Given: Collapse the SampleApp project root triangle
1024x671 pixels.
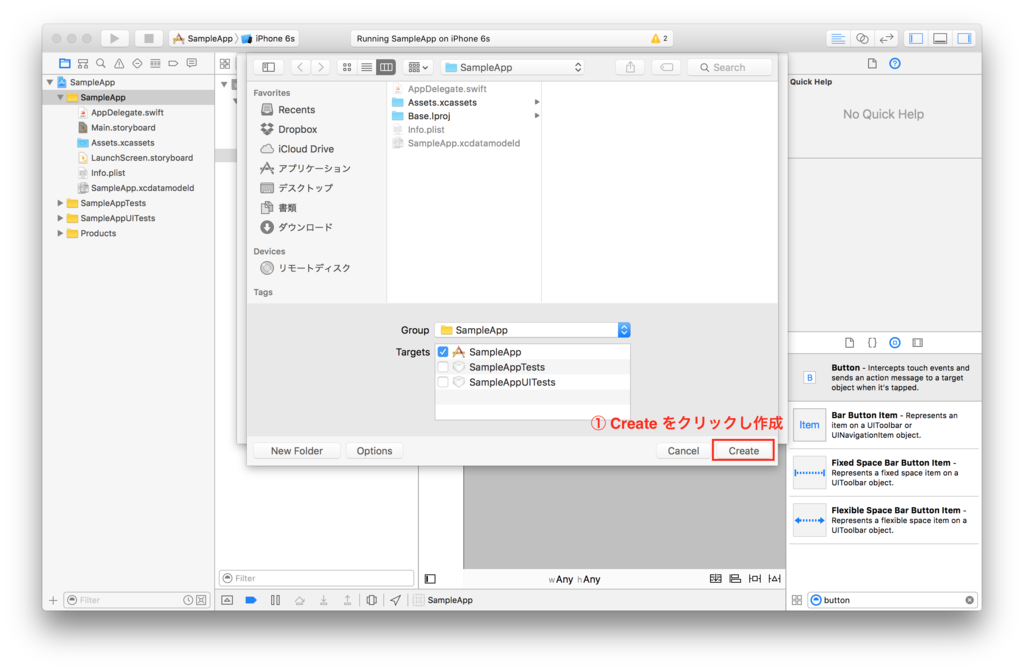Looking at the screenshot, I should tap(50, 82).
